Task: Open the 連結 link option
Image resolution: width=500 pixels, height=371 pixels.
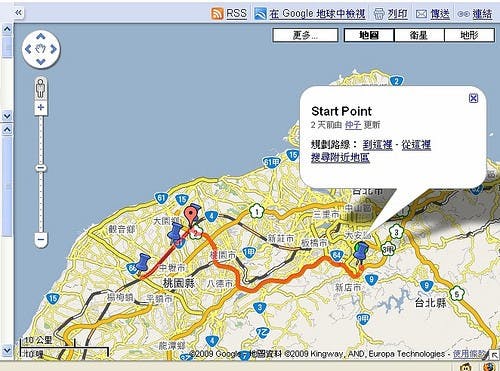Action: click(x=482, y=14)
